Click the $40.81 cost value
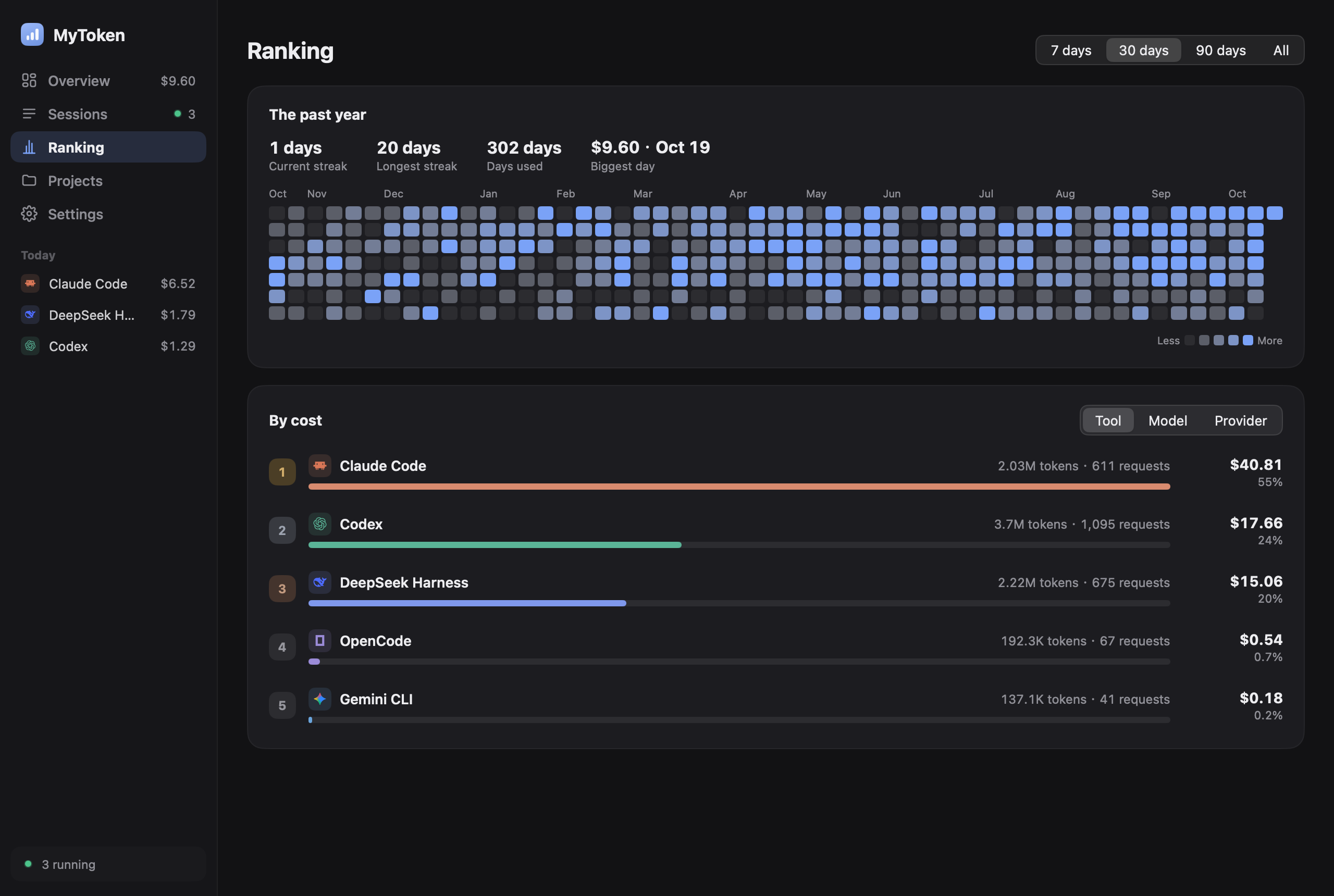 (1256, 465)
